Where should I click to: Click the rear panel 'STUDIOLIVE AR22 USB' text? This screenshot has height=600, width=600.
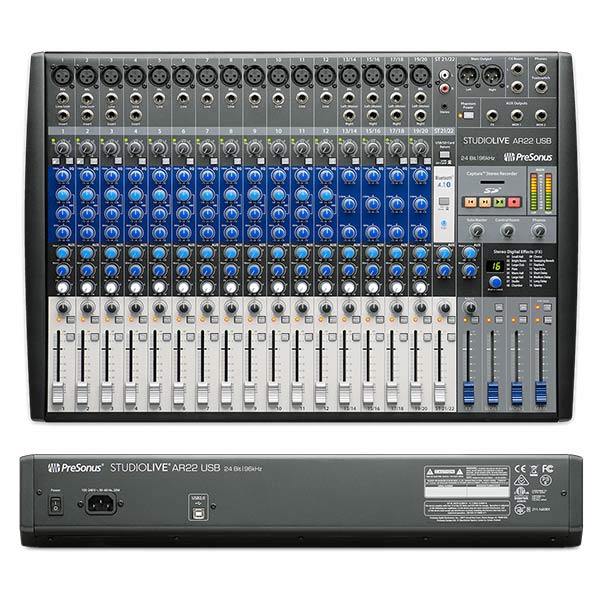pos(165,468)
